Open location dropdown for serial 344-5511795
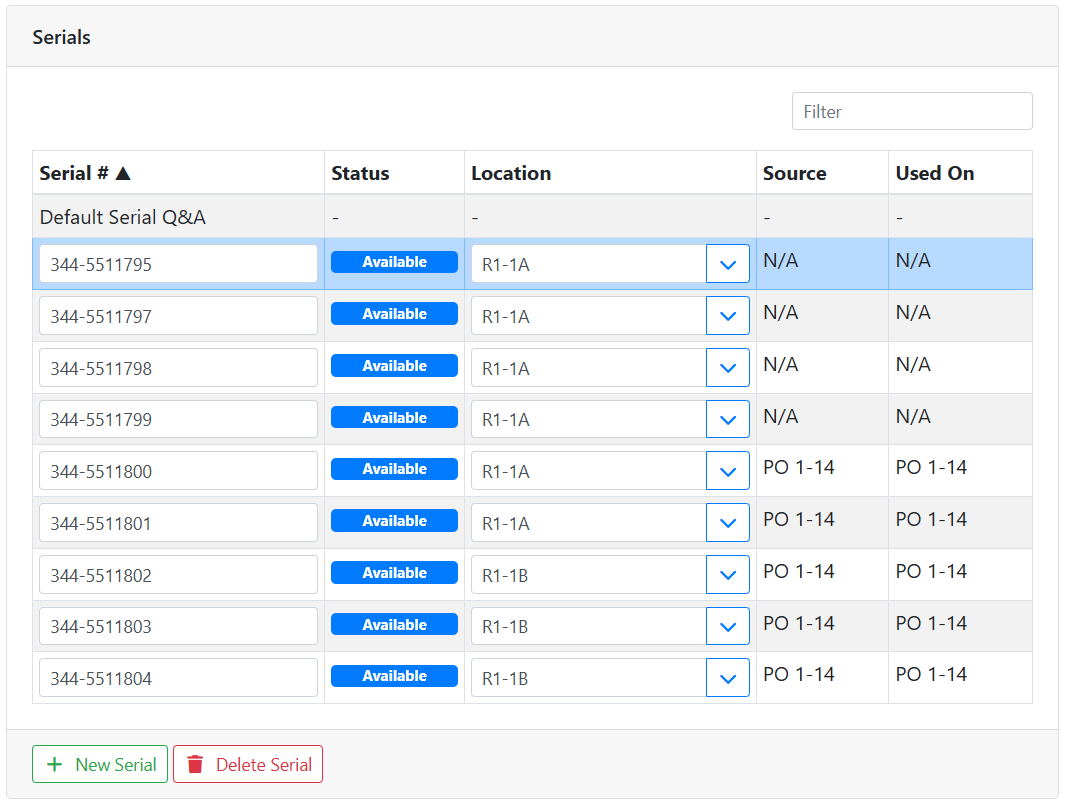Screen dimensions: 1071x810 [x=727, y=264]
